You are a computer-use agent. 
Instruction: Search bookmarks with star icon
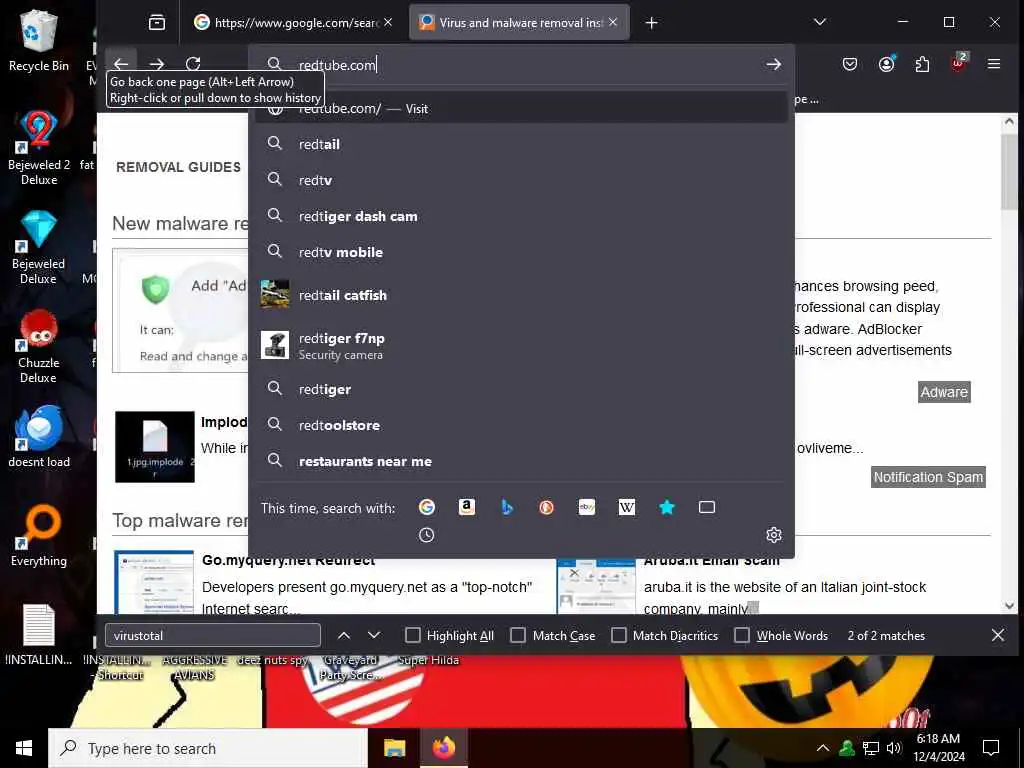(x=667, y=507)
